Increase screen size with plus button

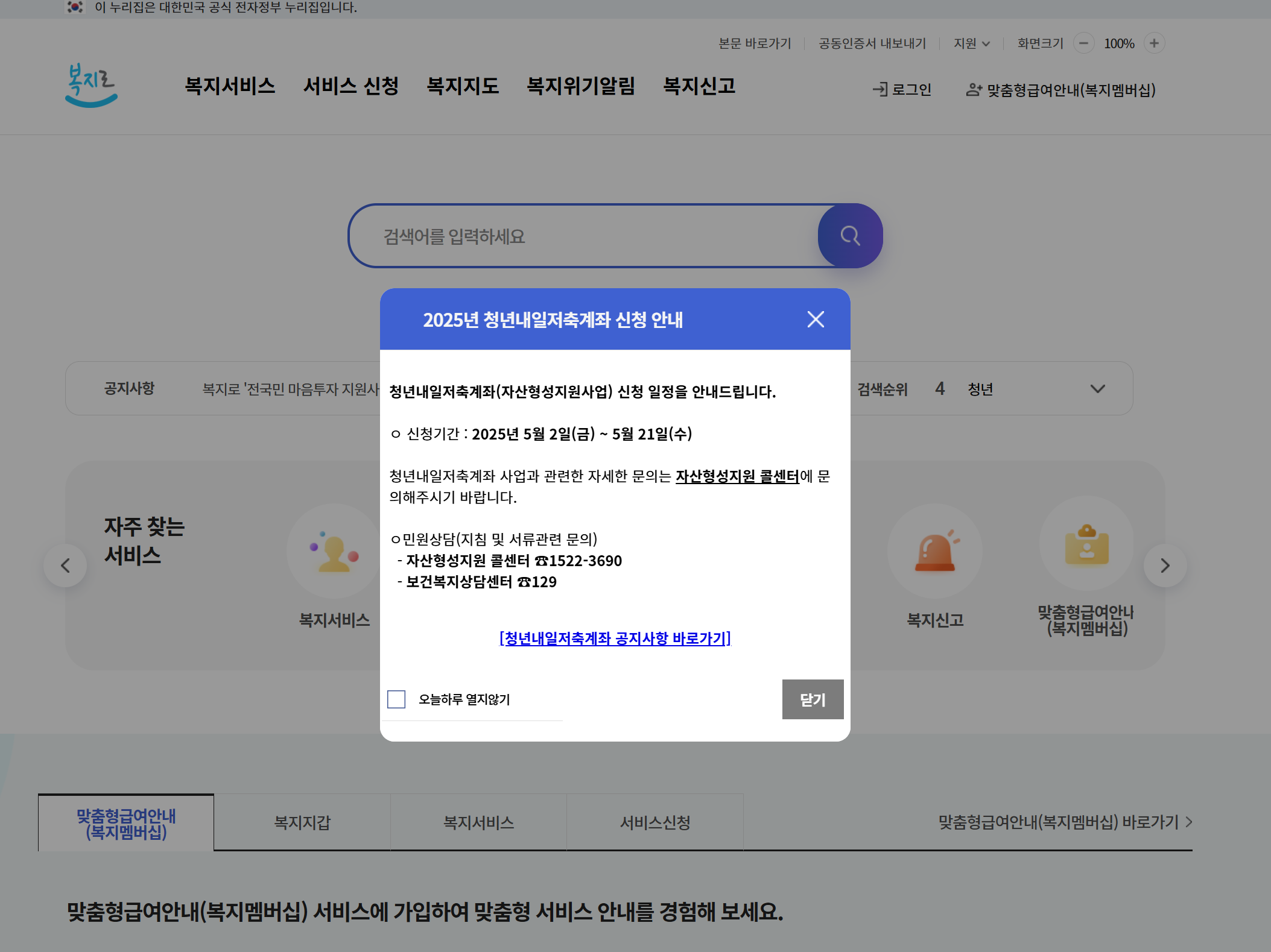click(x=1154, y=43)
